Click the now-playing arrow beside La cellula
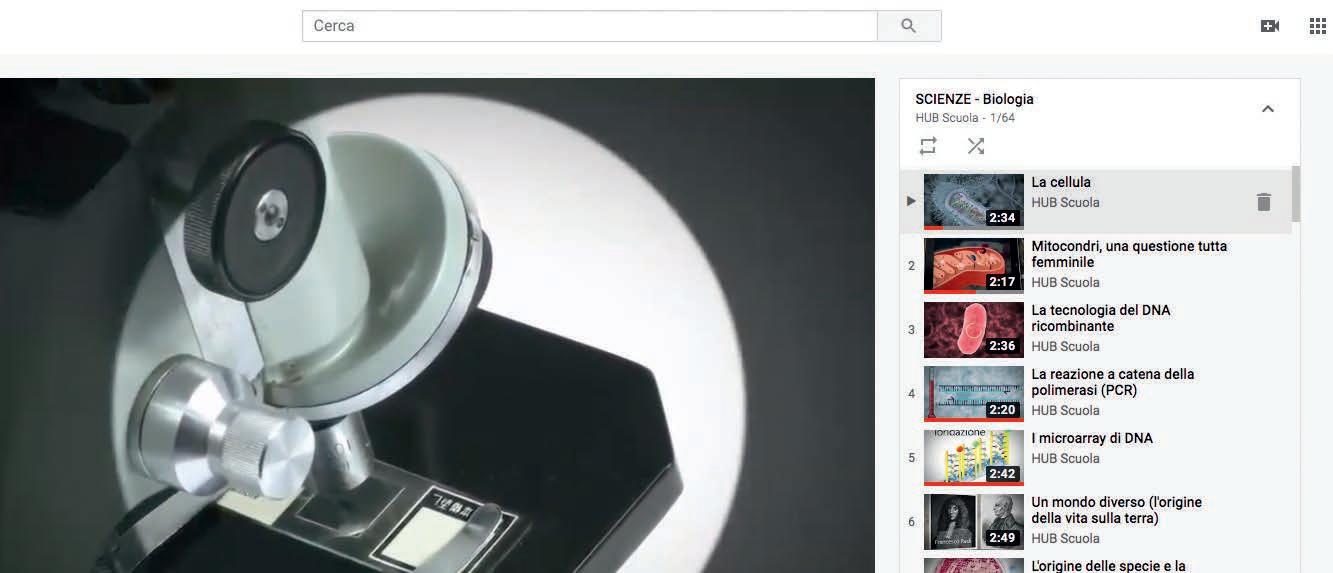1333x573 pixels. coord(911,201)
